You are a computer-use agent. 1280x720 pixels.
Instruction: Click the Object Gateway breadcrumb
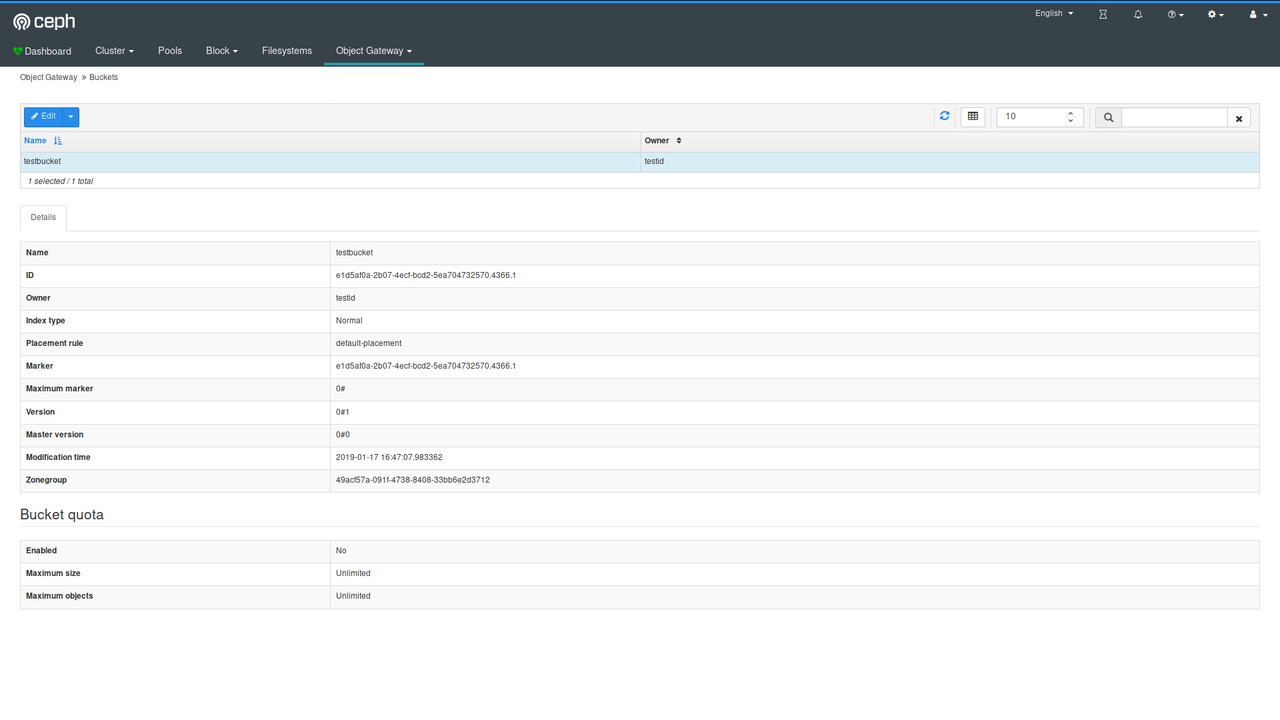point(48,77)
